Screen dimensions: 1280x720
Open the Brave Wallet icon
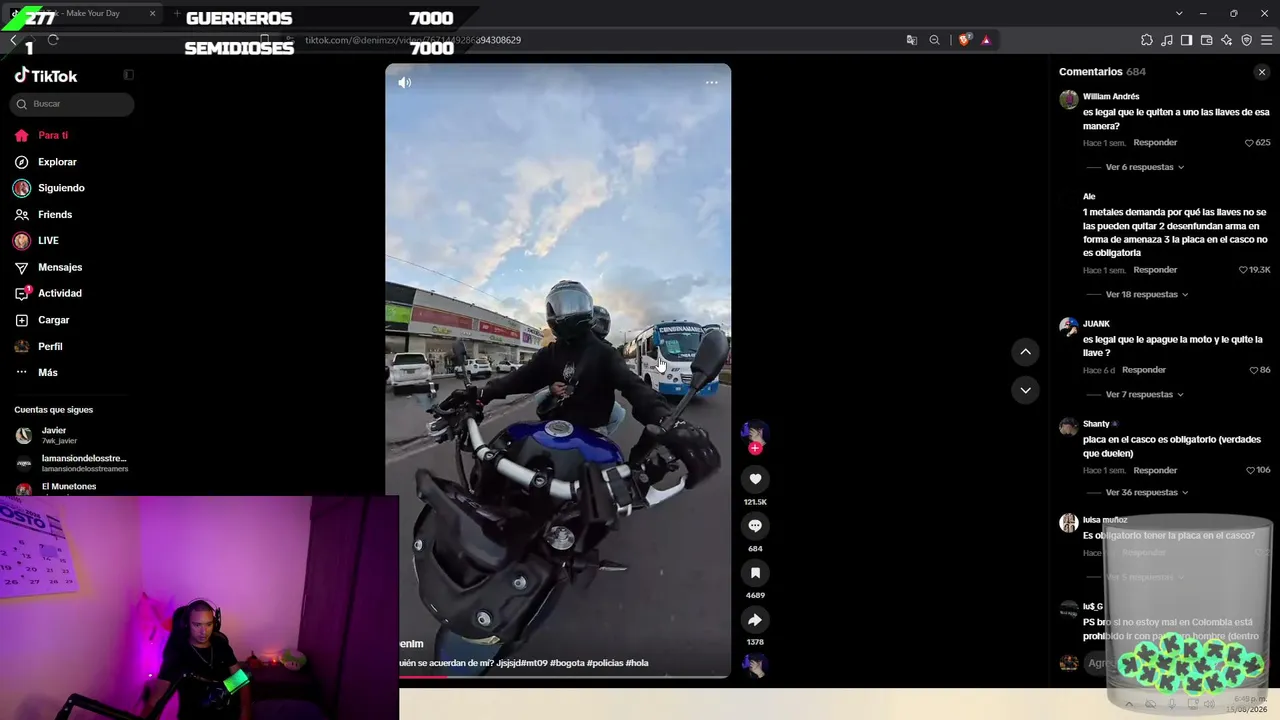point(1206,40)
